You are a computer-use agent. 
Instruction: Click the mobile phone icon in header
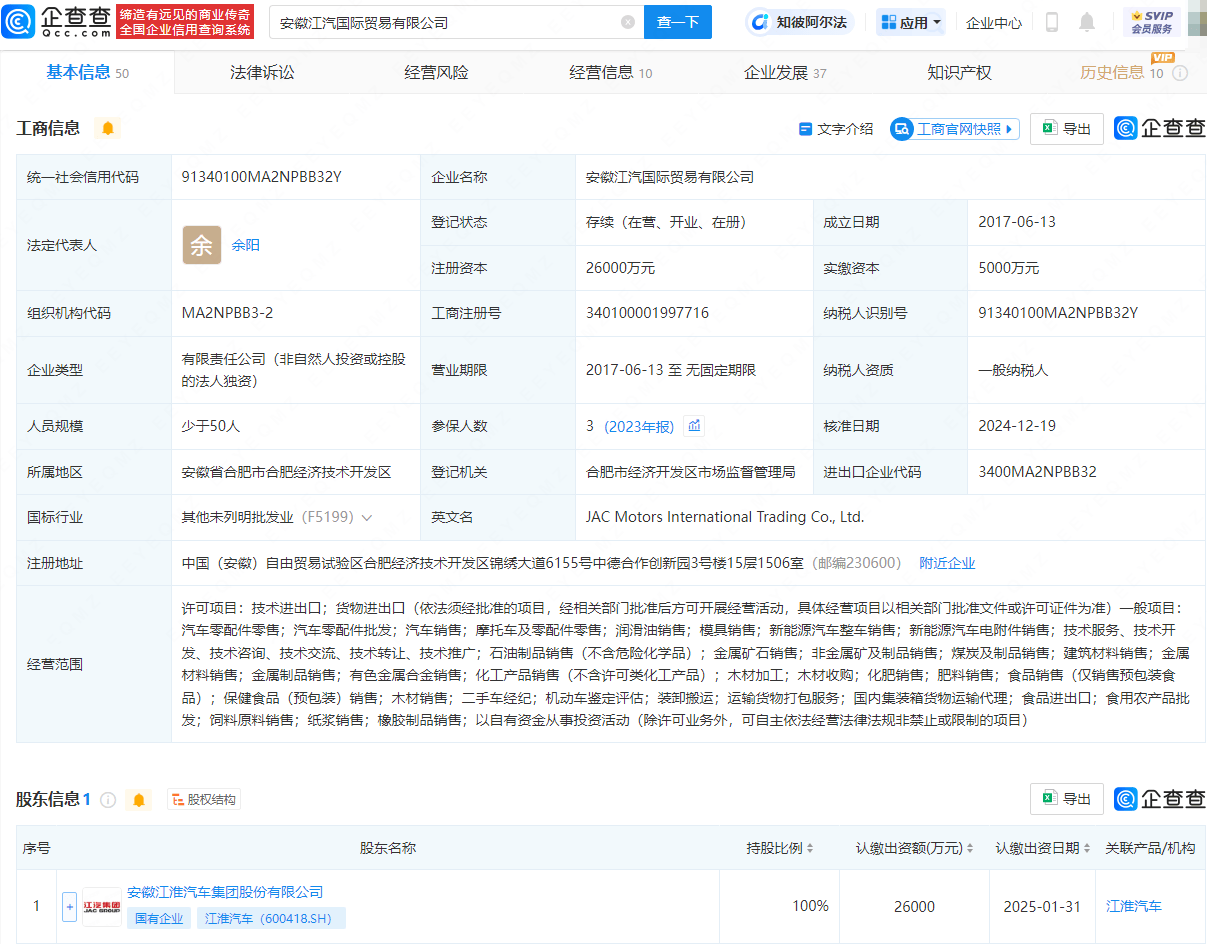point(1051,22)
